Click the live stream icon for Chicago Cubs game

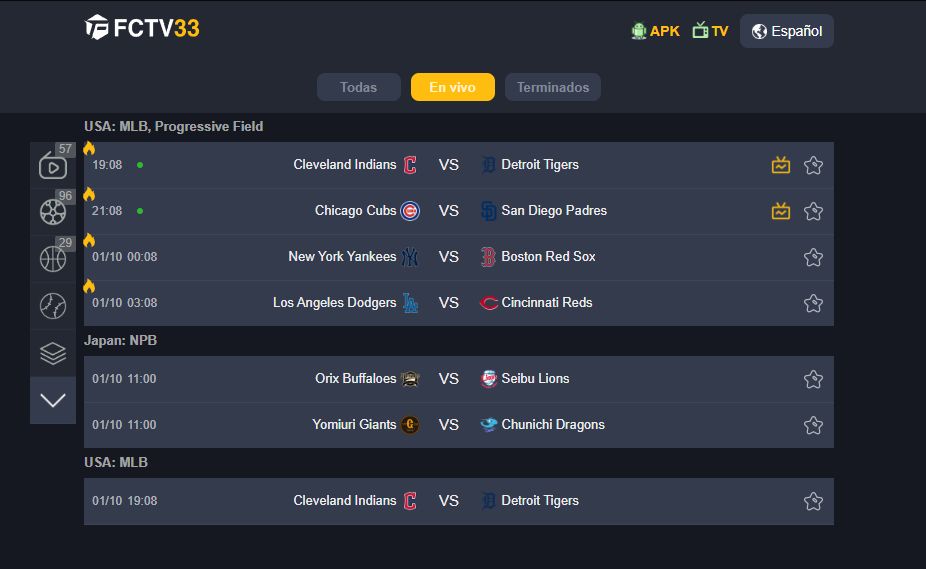click(x=781, y=211)
